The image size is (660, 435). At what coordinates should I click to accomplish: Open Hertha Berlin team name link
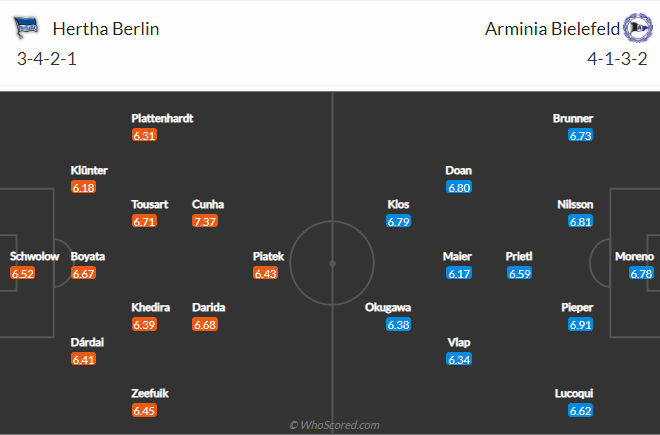pos(106,29)
